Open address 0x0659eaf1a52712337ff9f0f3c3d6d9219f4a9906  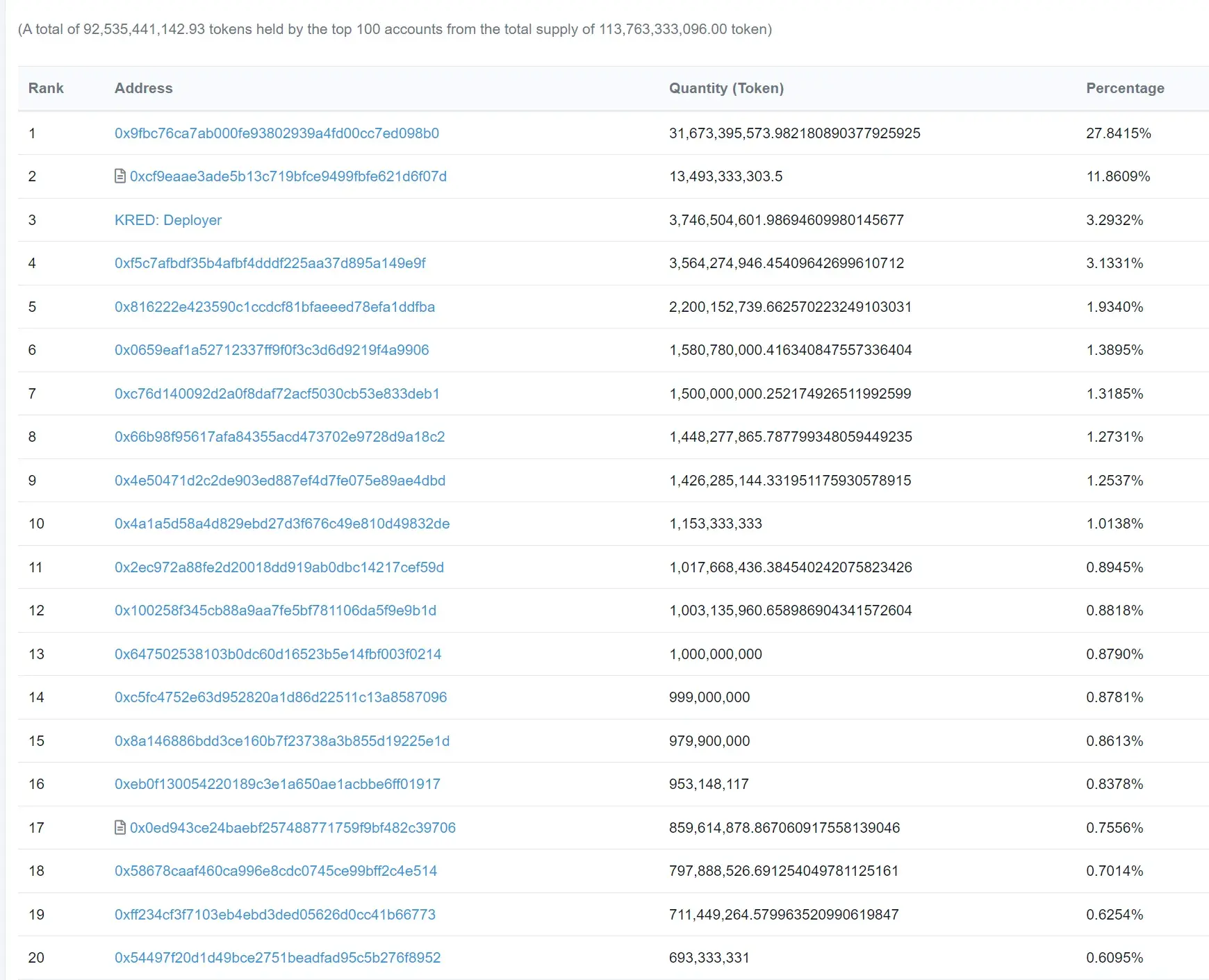click(x=272, y=350)
